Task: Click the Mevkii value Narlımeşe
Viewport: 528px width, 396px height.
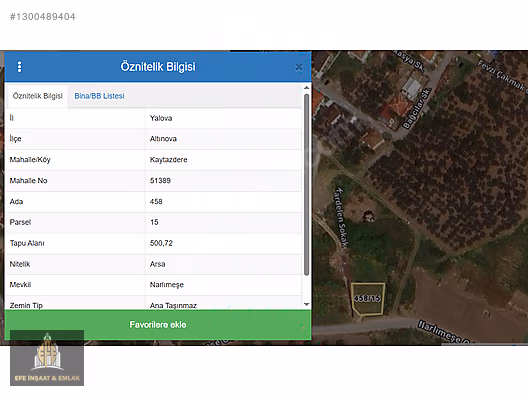Action: pyautogui.click(x=167, y=285)
